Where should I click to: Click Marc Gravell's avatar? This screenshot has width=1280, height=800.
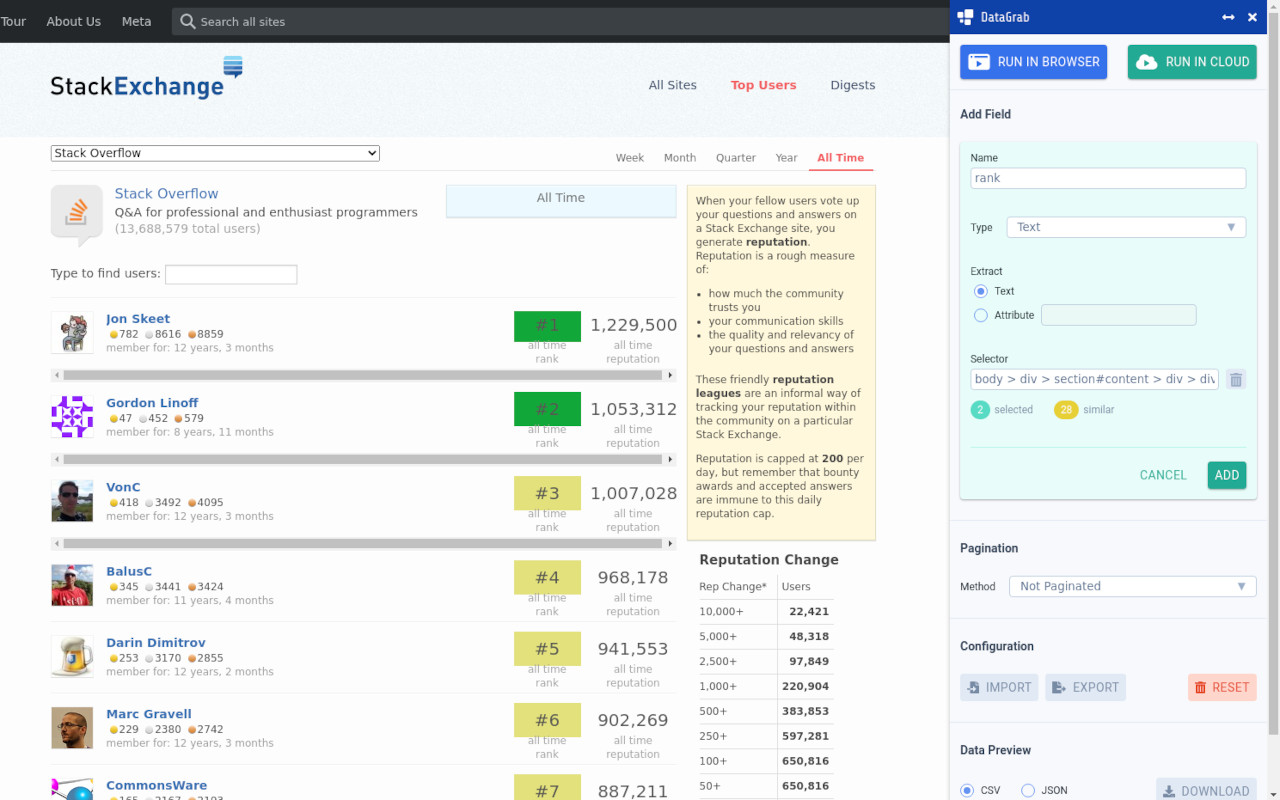tap(72, 727)
